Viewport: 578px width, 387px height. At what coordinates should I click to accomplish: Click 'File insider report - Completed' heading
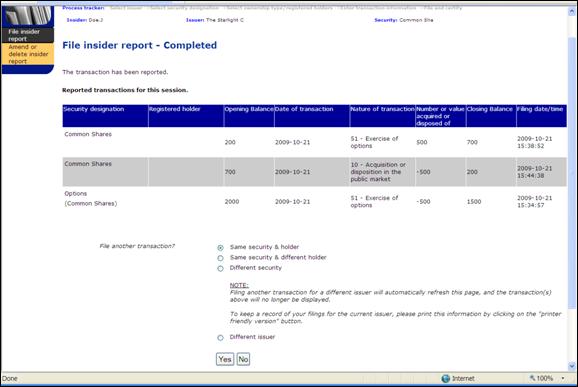tap(140, 45)
